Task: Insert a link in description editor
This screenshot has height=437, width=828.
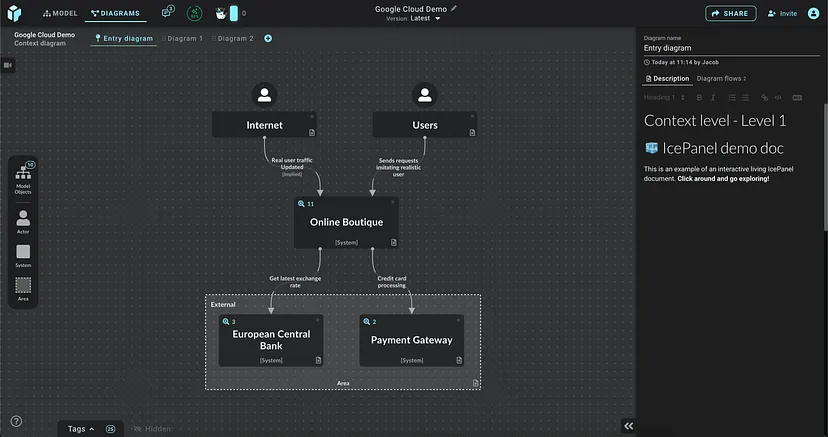Action: (x=764, y=98)
